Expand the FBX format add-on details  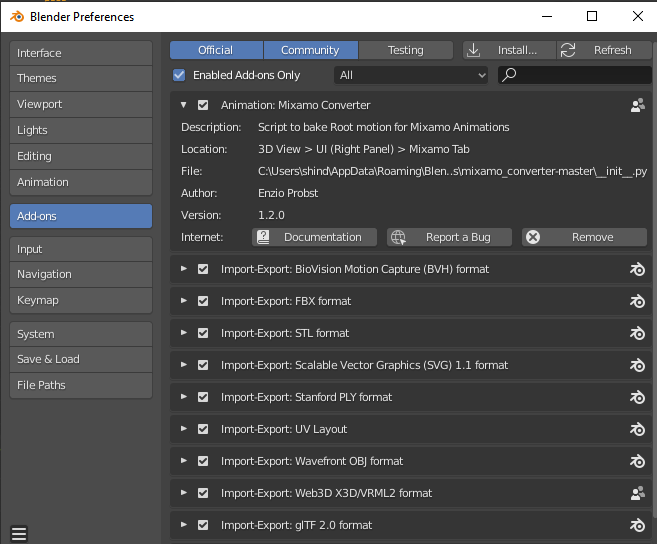(x=184, y=300)
